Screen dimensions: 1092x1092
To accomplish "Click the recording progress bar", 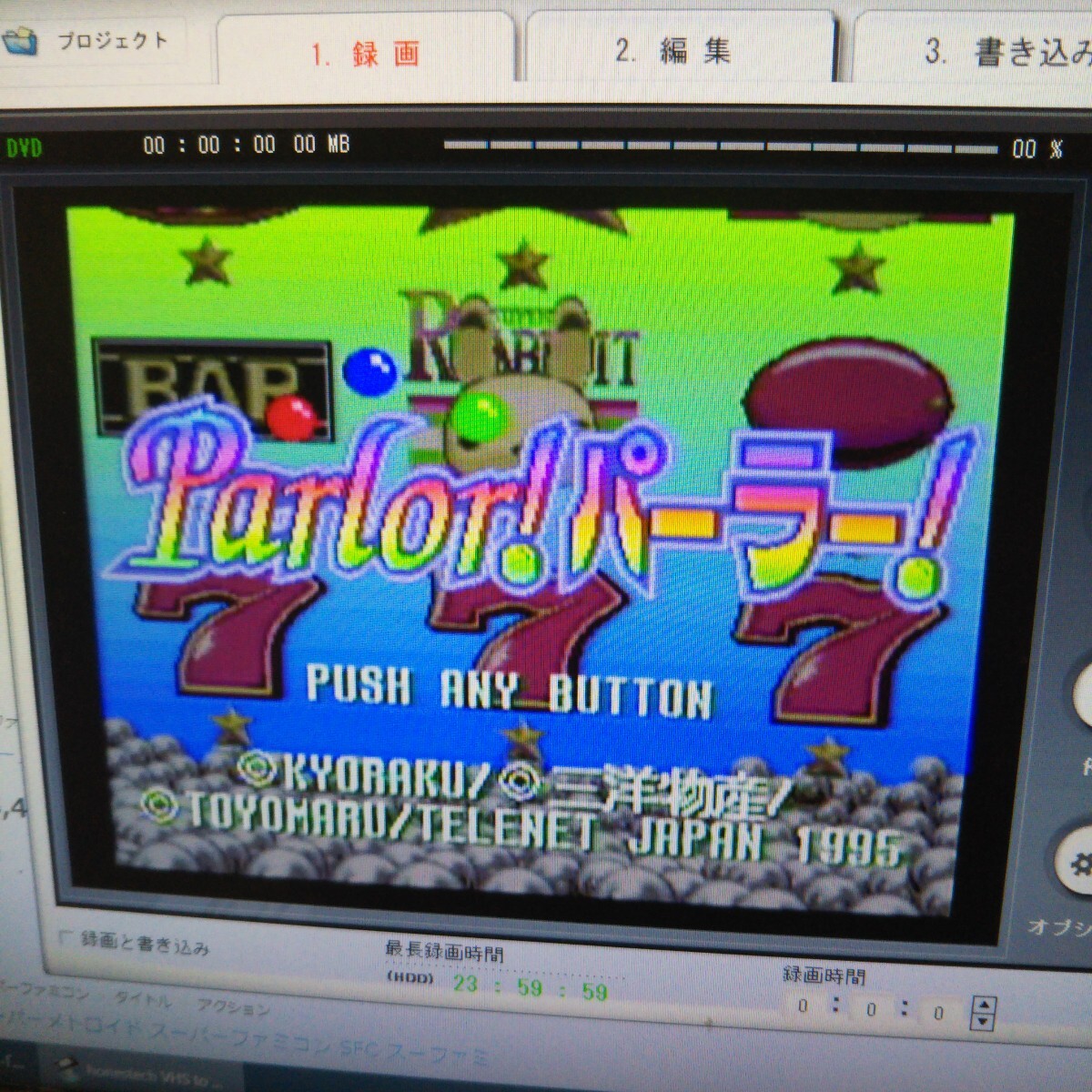I will (x=719, y=146).
